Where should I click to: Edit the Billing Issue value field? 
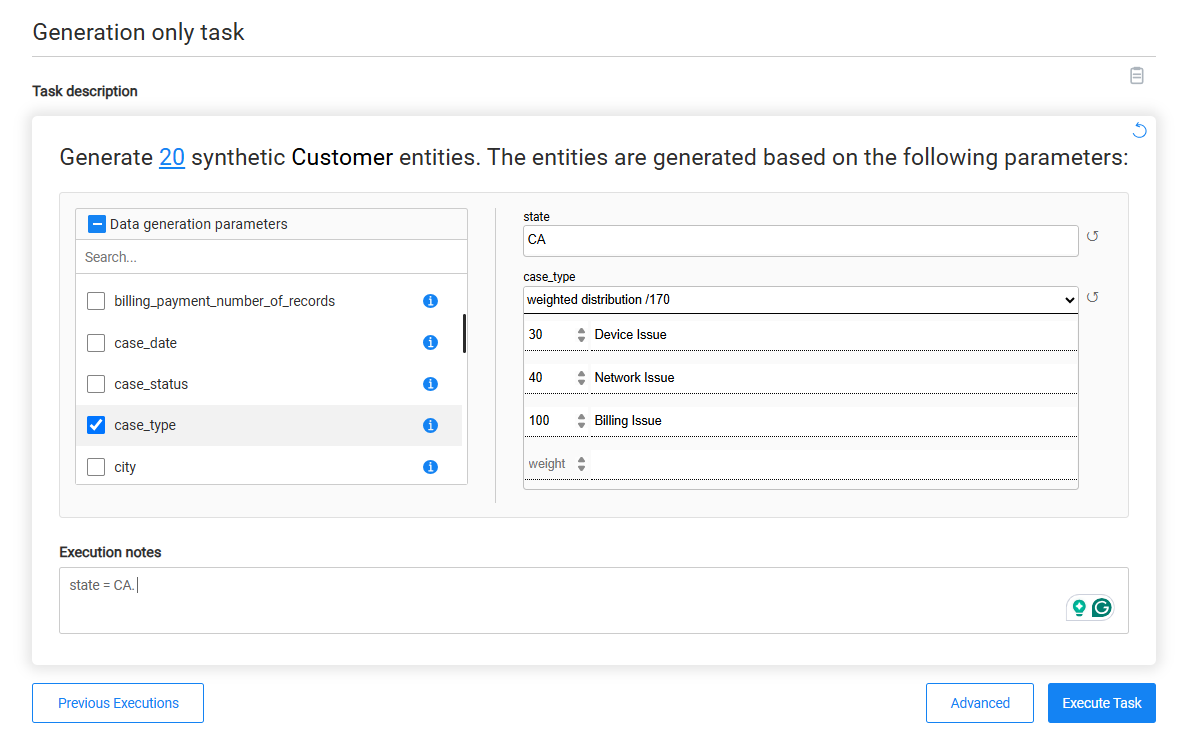834,421
